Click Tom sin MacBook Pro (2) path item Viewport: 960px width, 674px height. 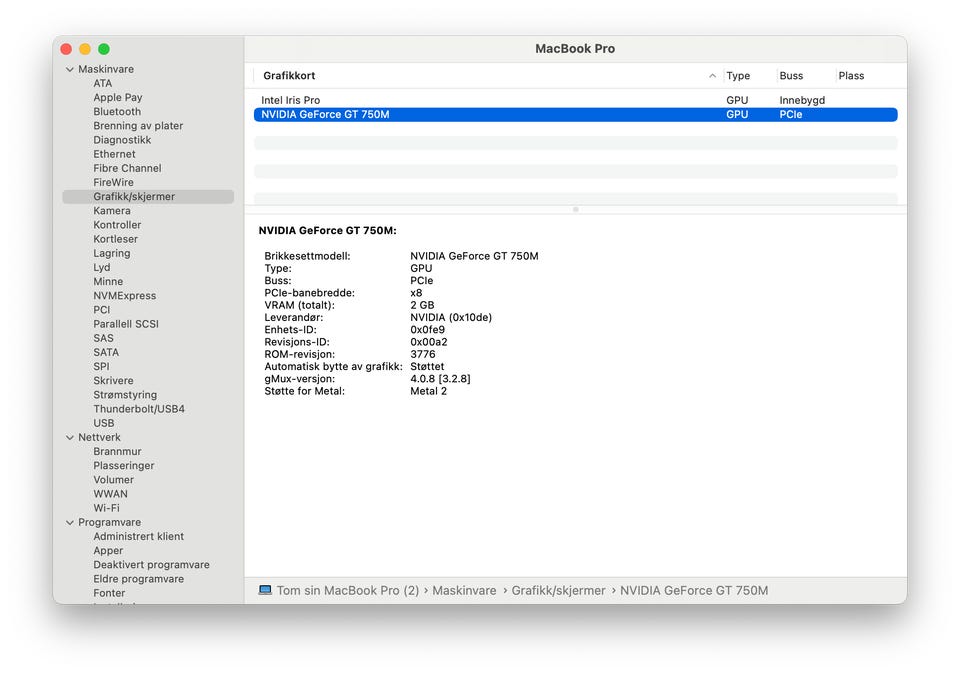(x=348, y=591)
